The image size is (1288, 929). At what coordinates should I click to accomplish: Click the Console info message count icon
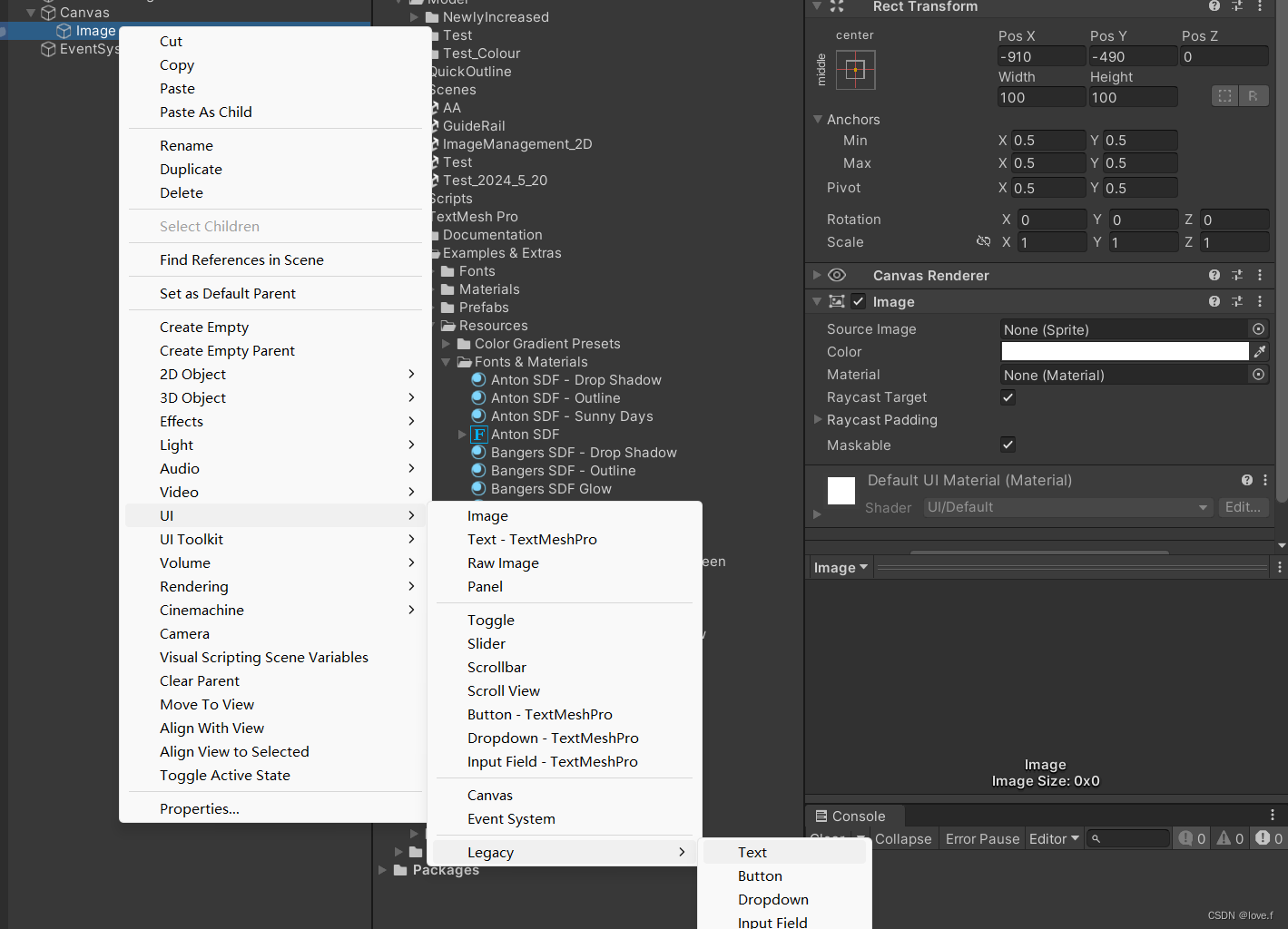pyautogui.click(x=1185, y=838)
